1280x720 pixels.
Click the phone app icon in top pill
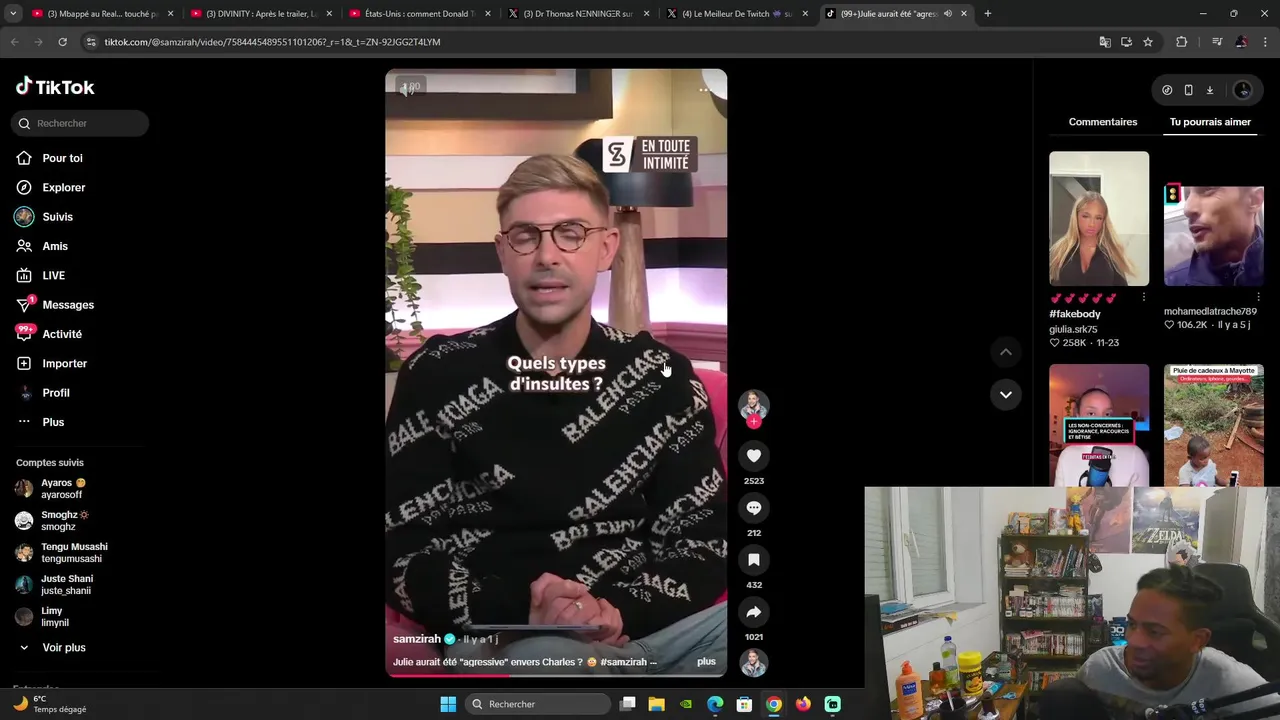pos(1188,90)
